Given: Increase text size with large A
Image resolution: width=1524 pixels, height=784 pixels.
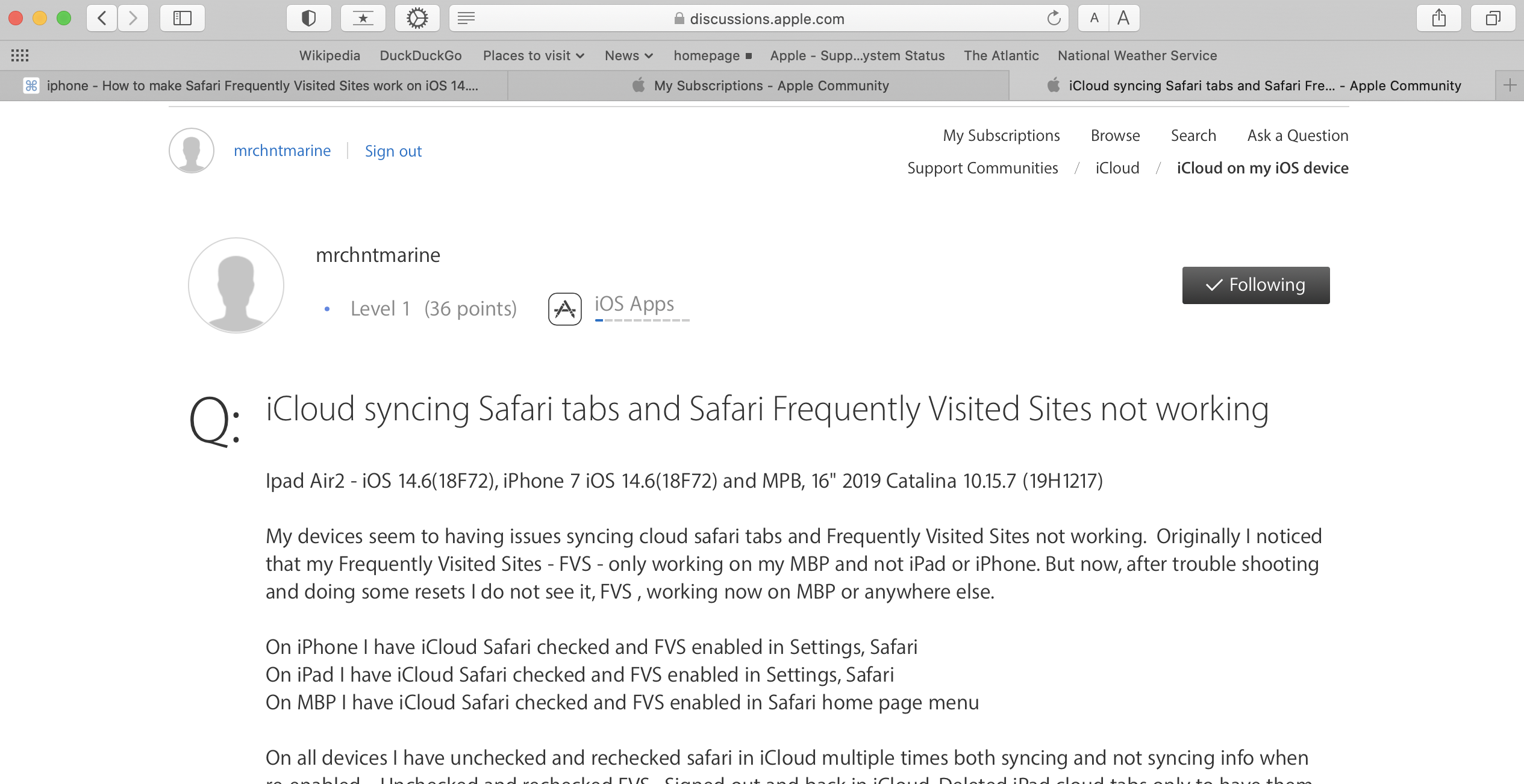Looking at the screenshot, I should [1123, 18].
